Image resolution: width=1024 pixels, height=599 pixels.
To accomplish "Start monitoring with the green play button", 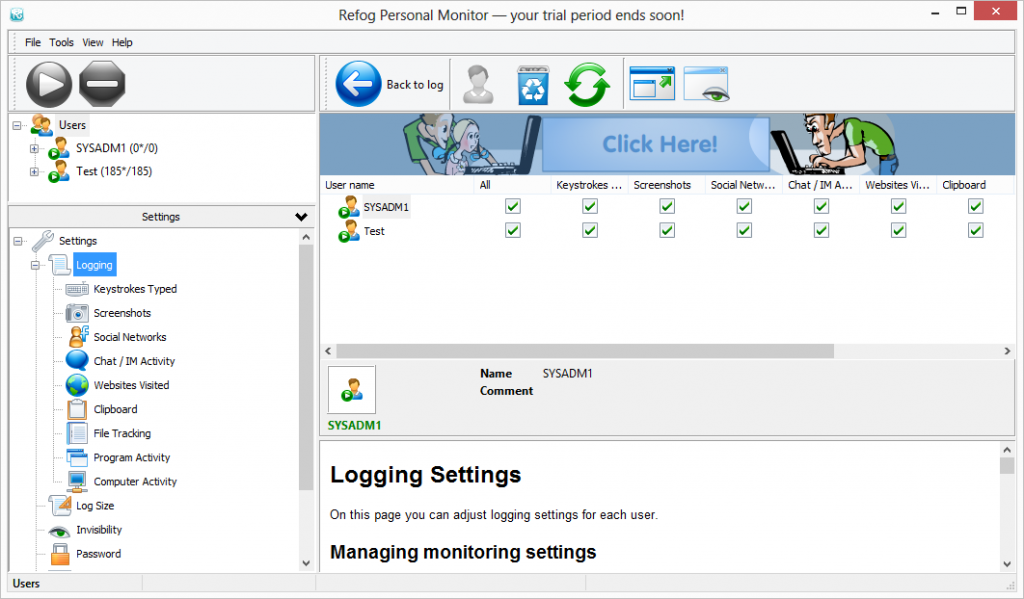I will pyautogui.click(x=48, y=85).
